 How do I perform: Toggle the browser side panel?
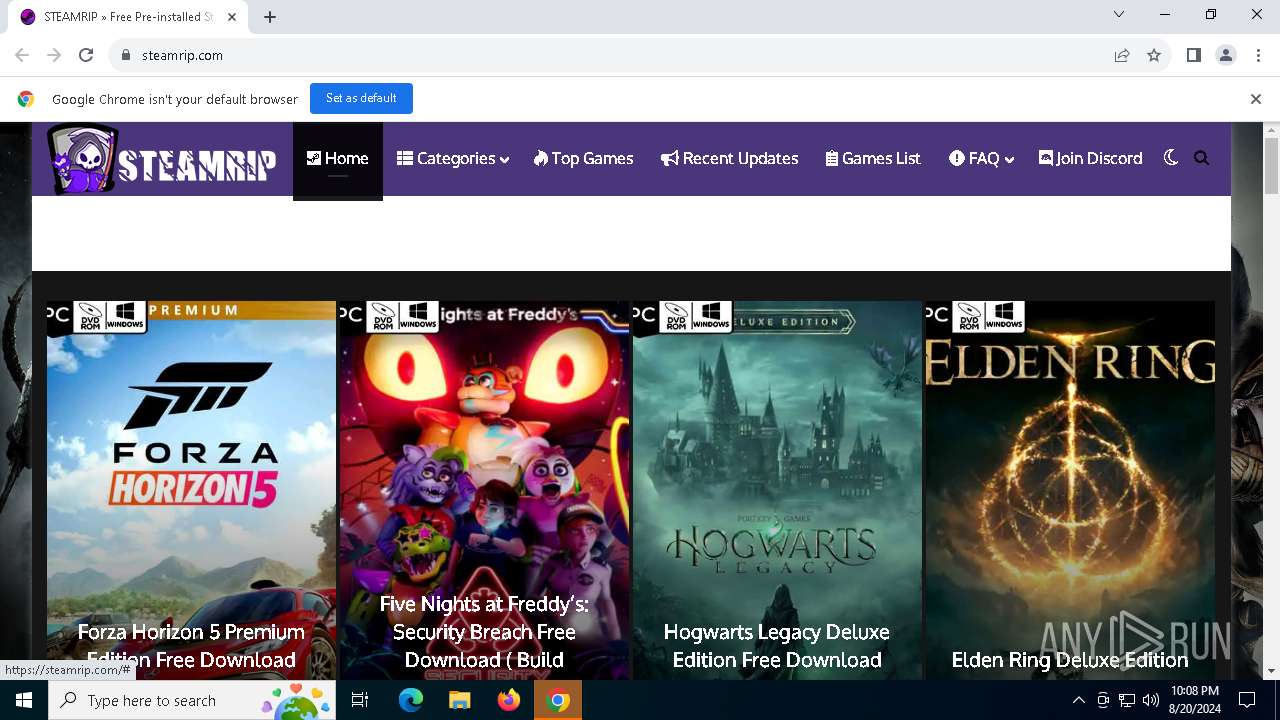pos(1194,55)
